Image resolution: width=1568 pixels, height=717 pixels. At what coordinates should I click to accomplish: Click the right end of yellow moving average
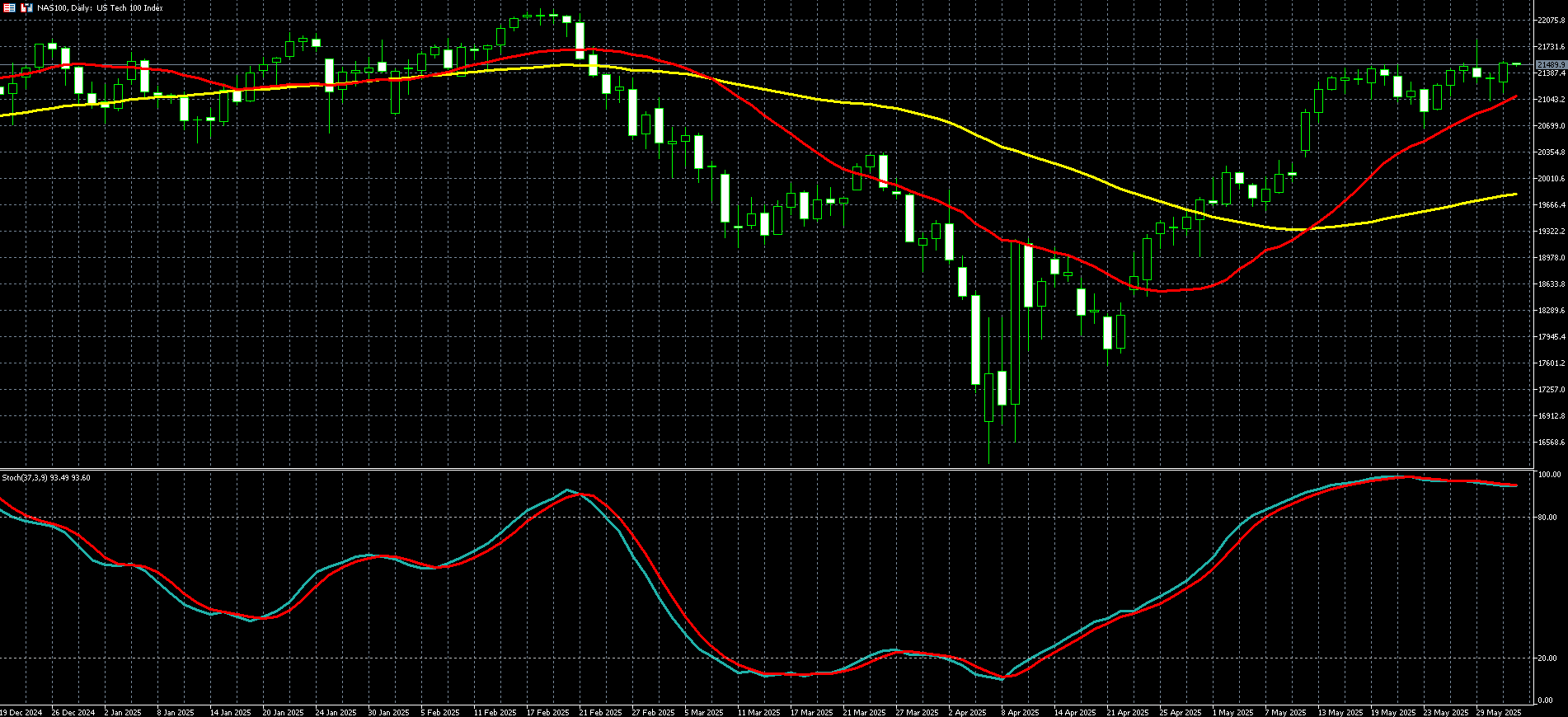click(1516, 194)
